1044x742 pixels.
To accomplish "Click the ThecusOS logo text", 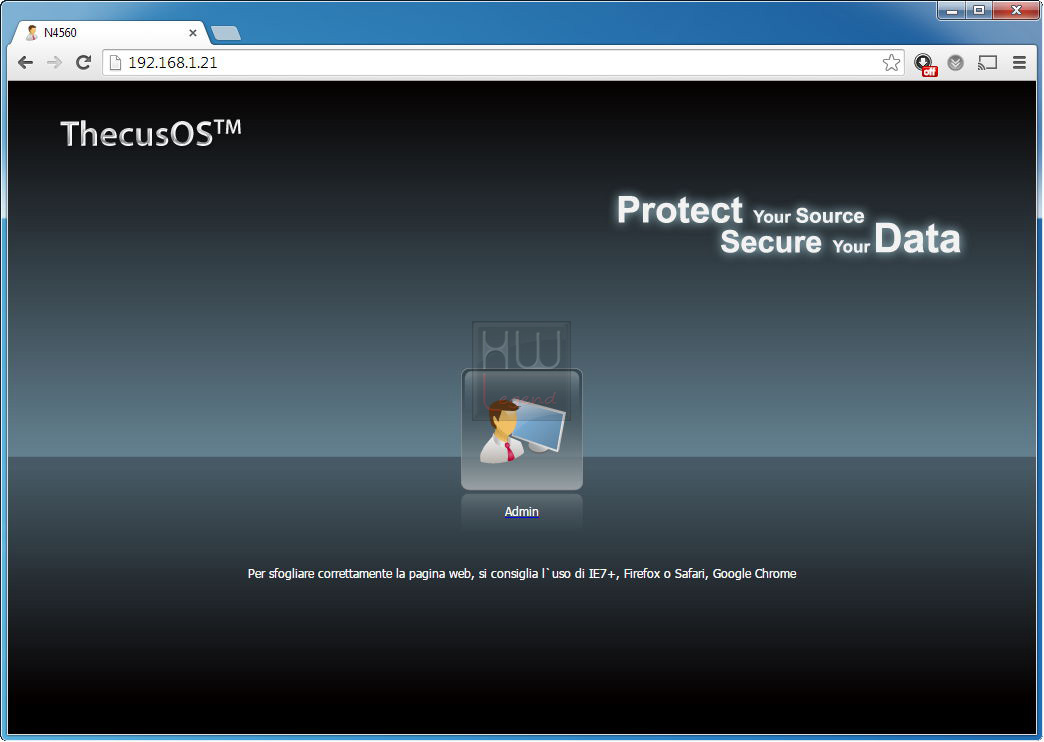I will (x=151, y=133).
